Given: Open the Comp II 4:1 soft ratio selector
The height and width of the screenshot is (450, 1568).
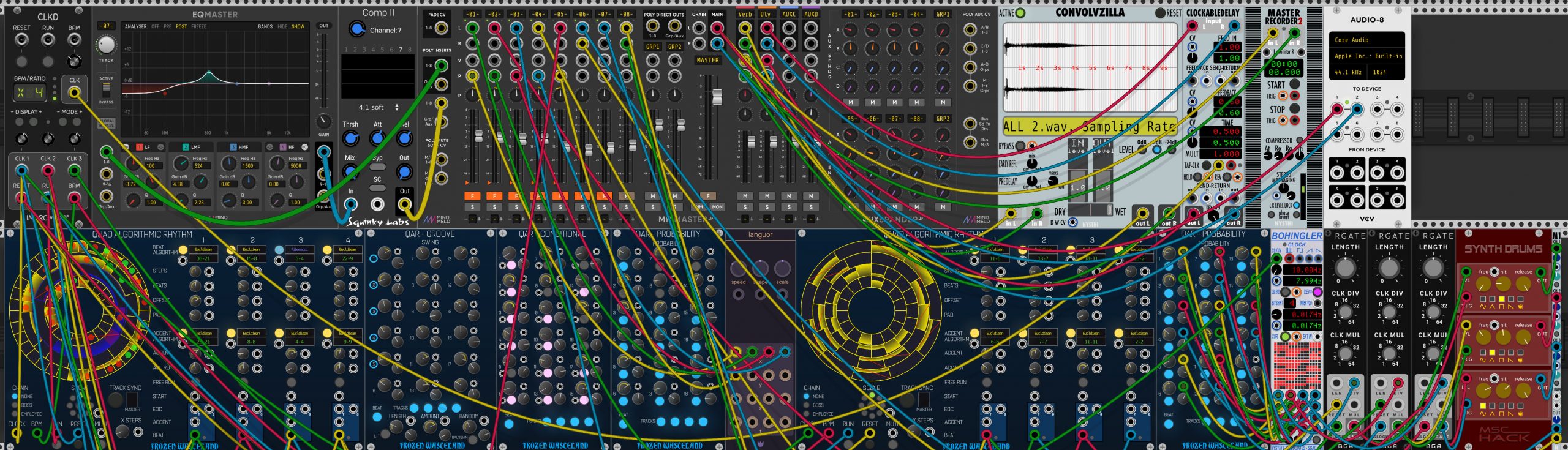Looking at the screenshot, I should point(377,107).
